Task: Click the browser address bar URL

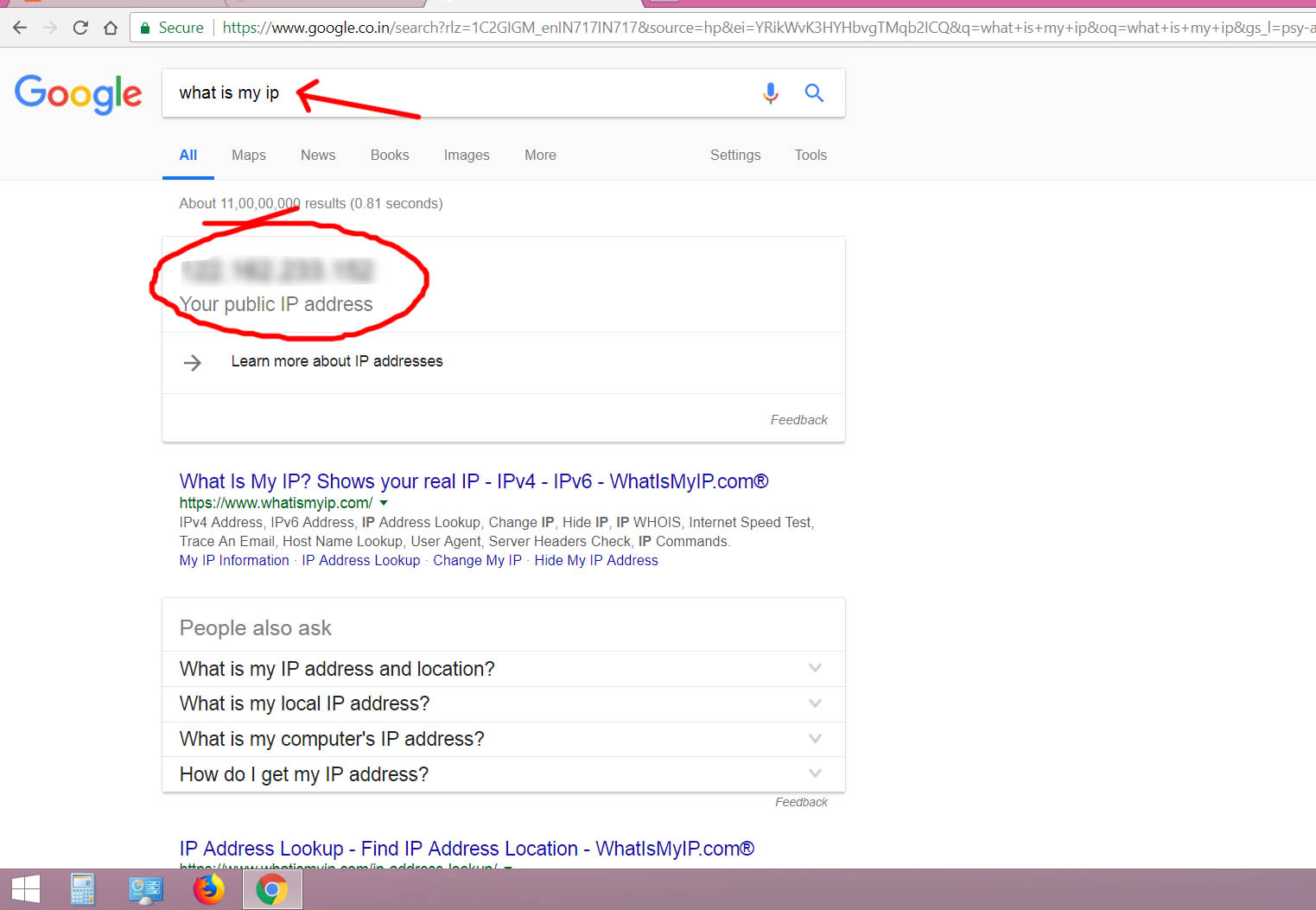Action: (767, 28)
